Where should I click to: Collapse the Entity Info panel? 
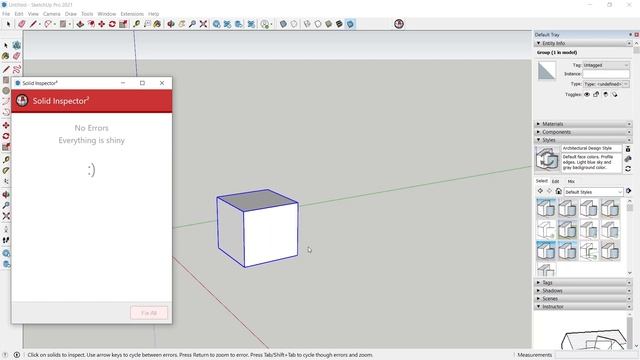click(x=538, y=43)
